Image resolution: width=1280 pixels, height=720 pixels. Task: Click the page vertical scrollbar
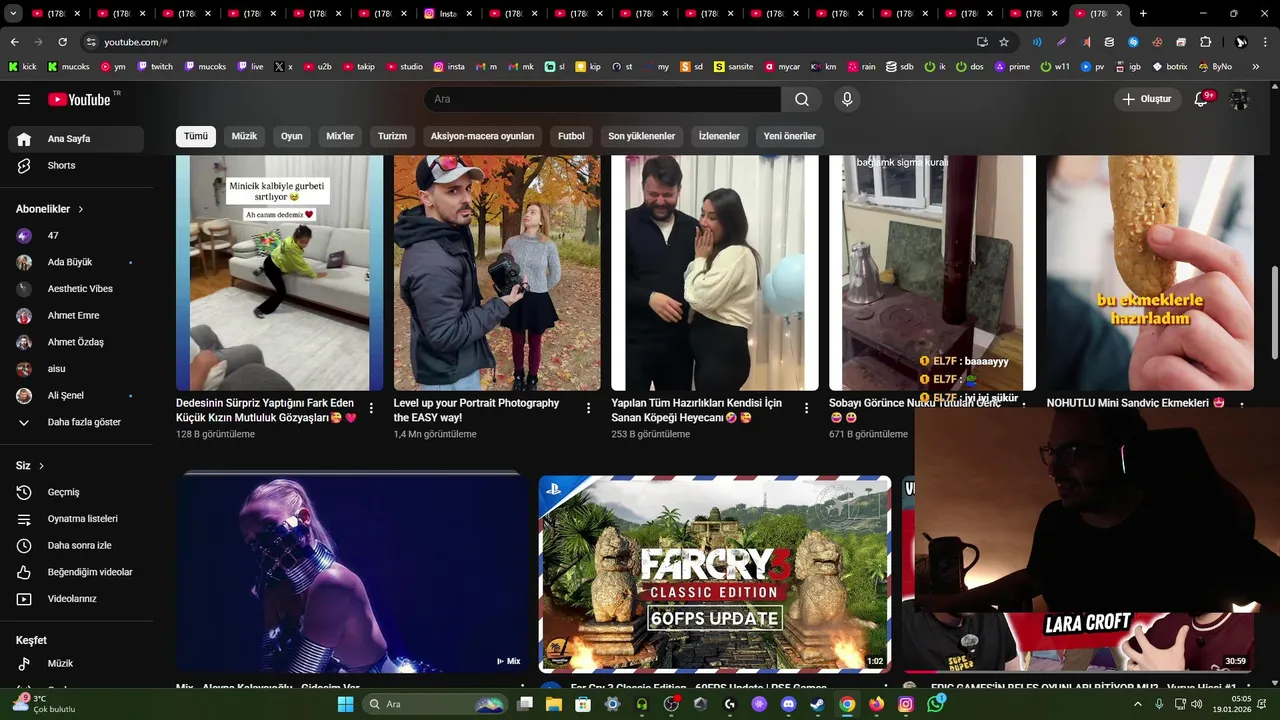[1274, 313]
